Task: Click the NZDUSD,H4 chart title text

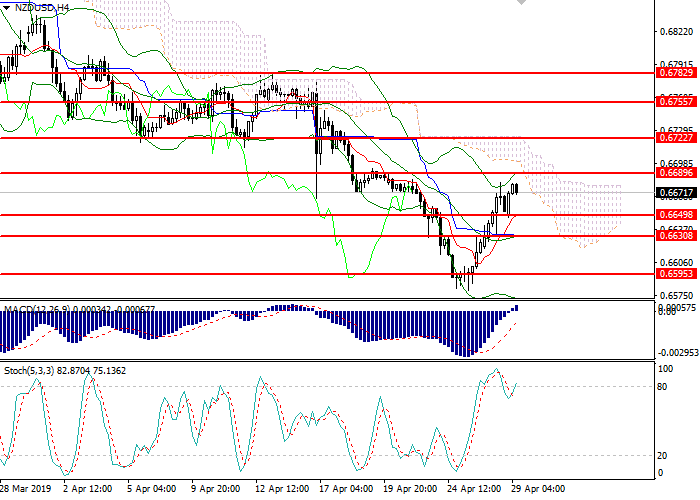Action: [x=42, y=8]
